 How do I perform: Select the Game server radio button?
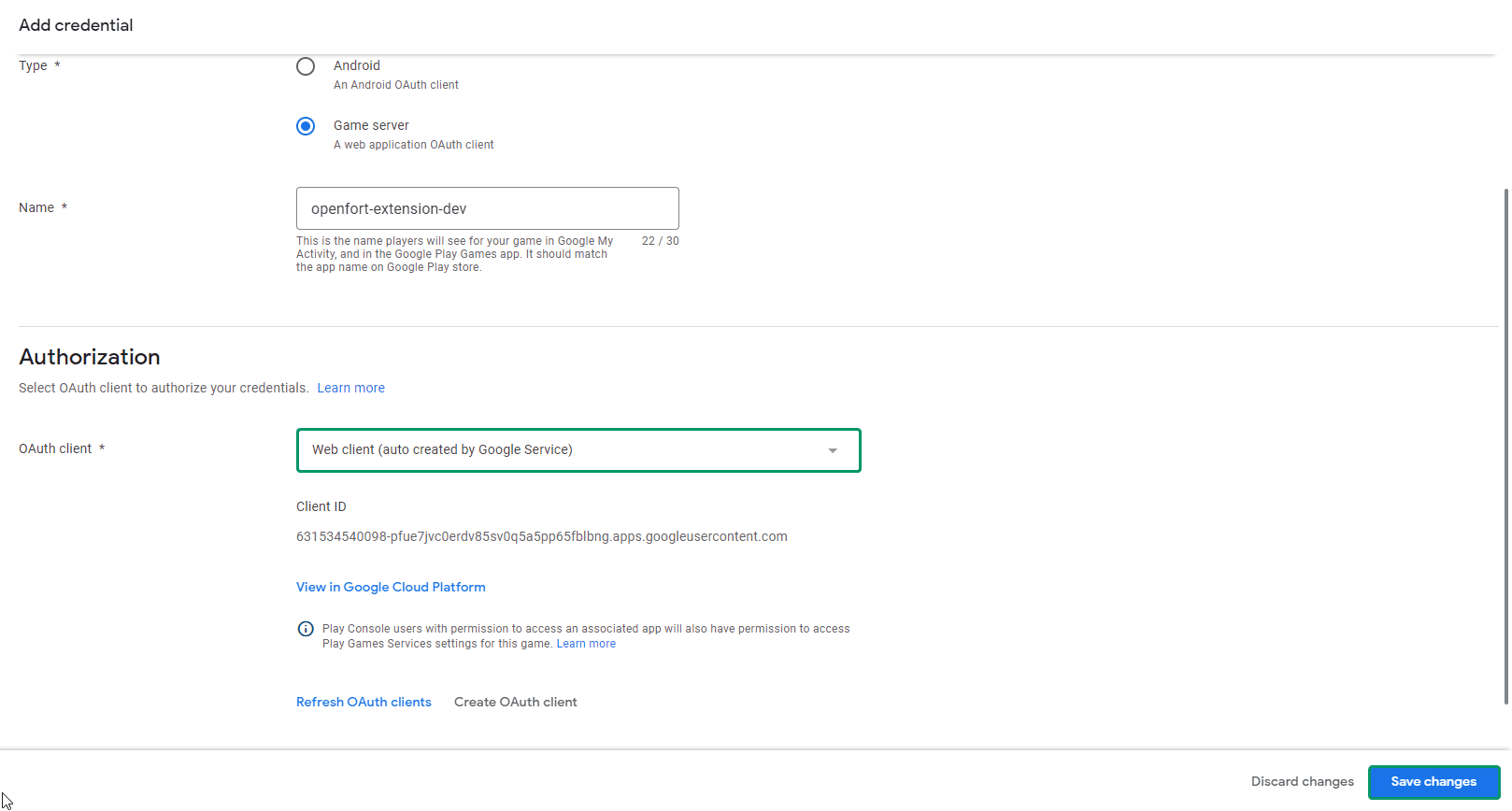click(306, 126)
